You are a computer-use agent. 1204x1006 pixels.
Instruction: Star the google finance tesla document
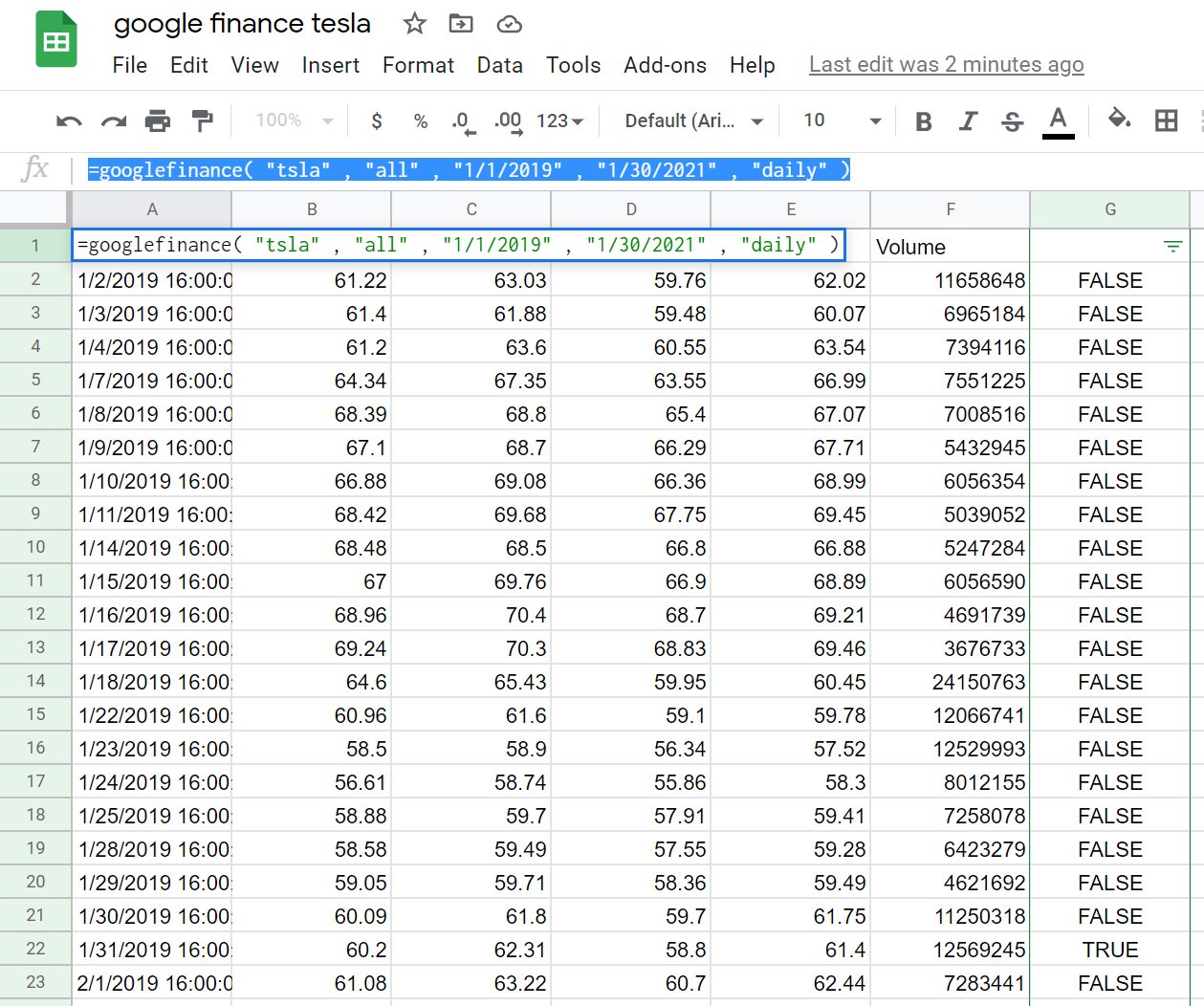click(414, 24)
